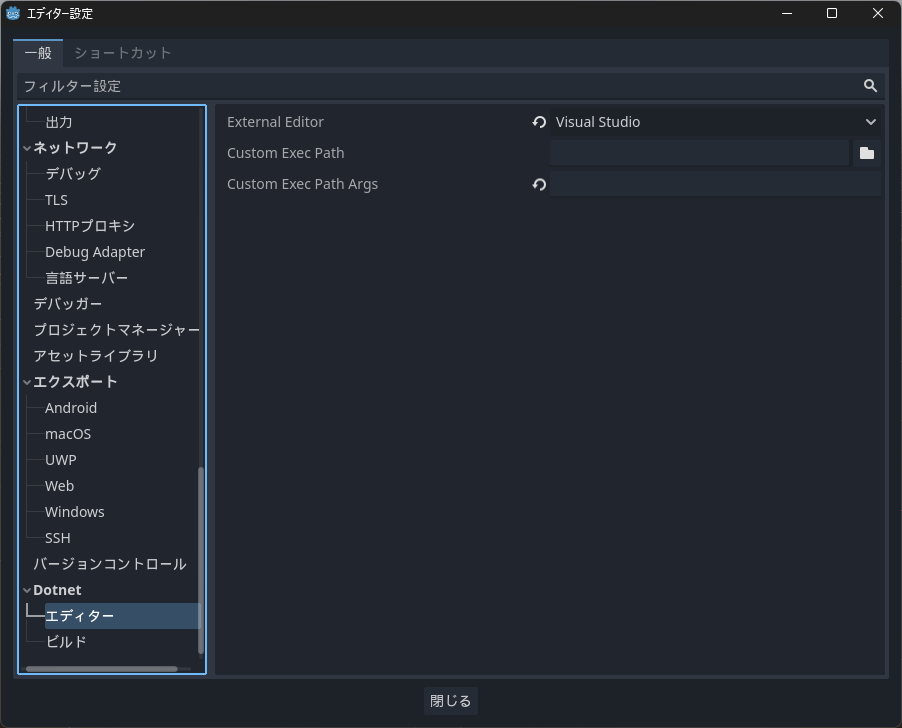Select Debug Adapter in the tree
The image size is (902, 728).
coord(95,252)
